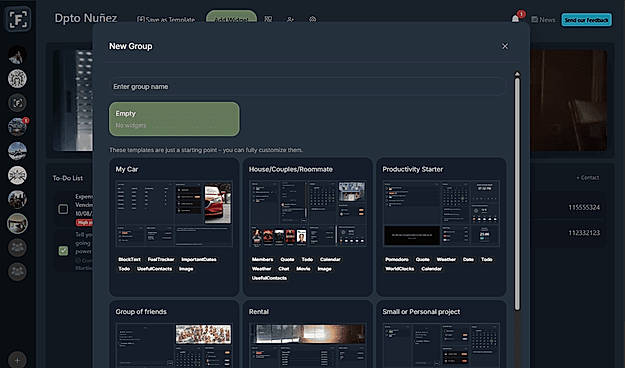This screenshot has width=625, height=368.
Task: Uncheck the completed green To-Do item
Action: [x=63, y=250]
